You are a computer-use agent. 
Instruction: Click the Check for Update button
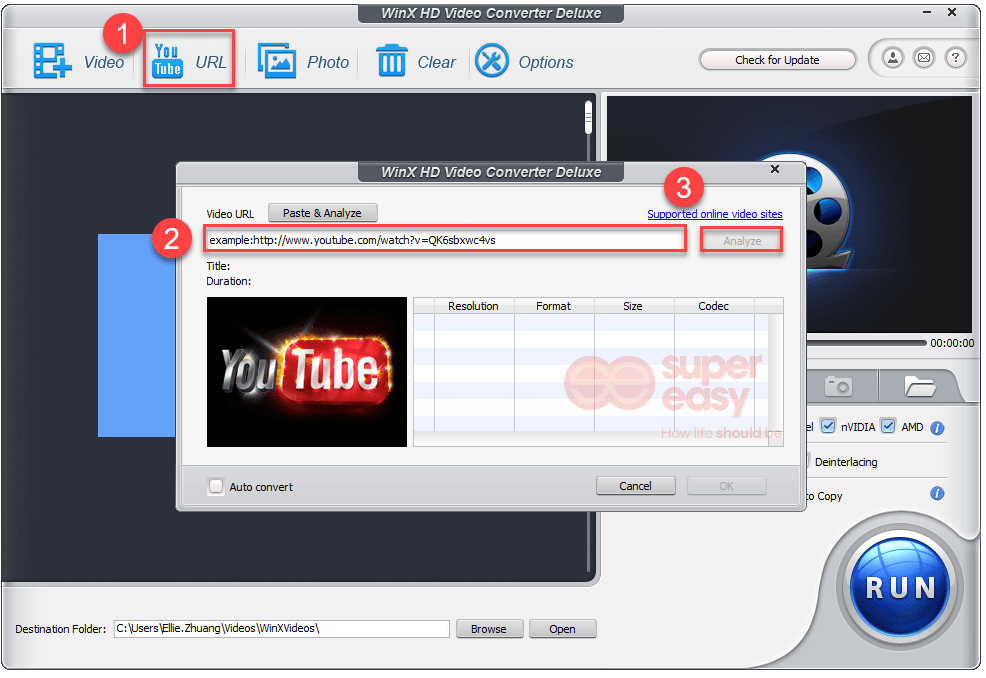pos(777,60)
